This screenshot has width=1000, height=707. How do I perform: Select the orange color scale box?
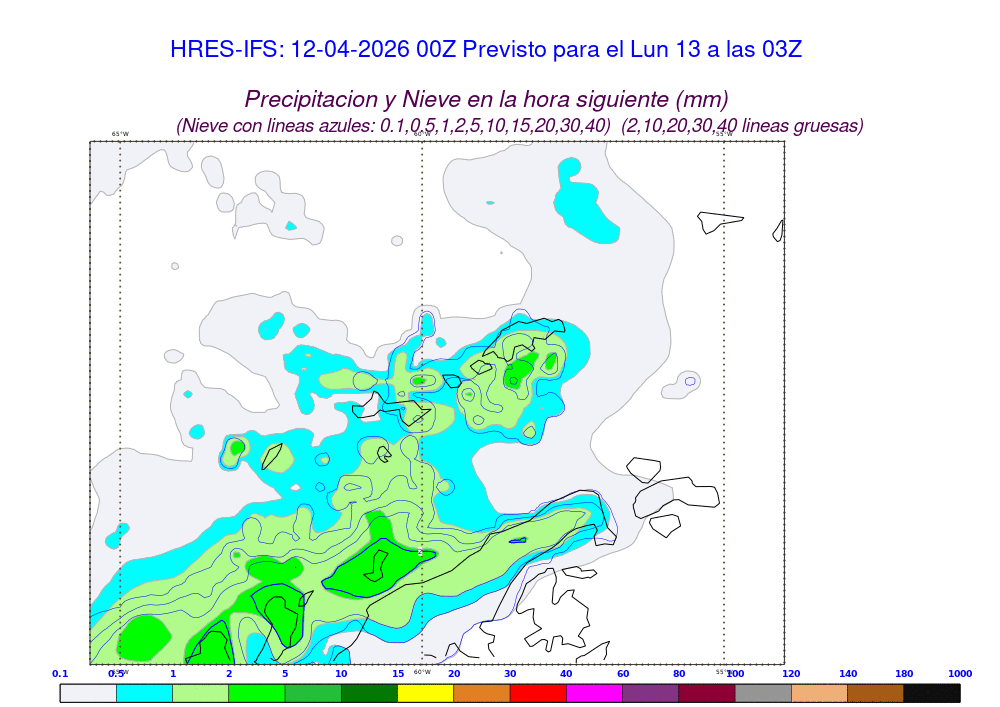pyautogui.click(x=482, y=692)
